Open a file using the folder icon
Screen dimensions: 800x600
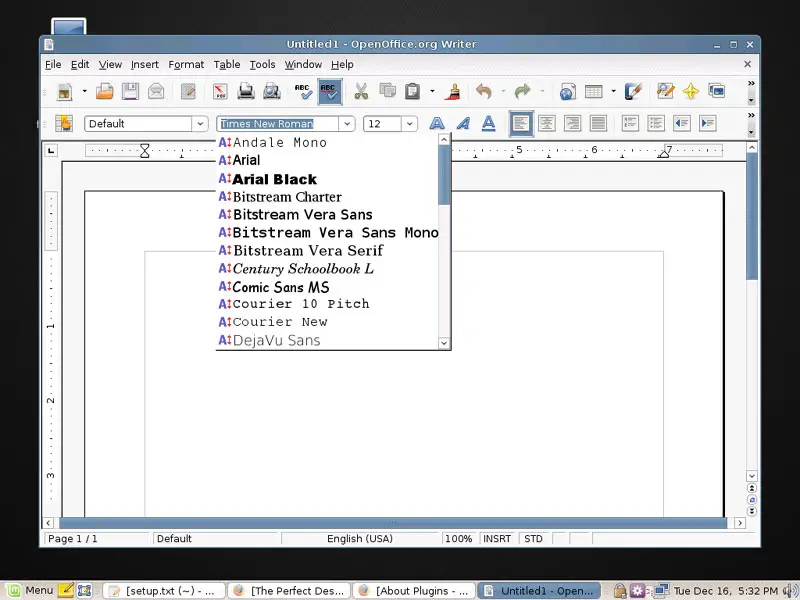click(x=105, y=92)
